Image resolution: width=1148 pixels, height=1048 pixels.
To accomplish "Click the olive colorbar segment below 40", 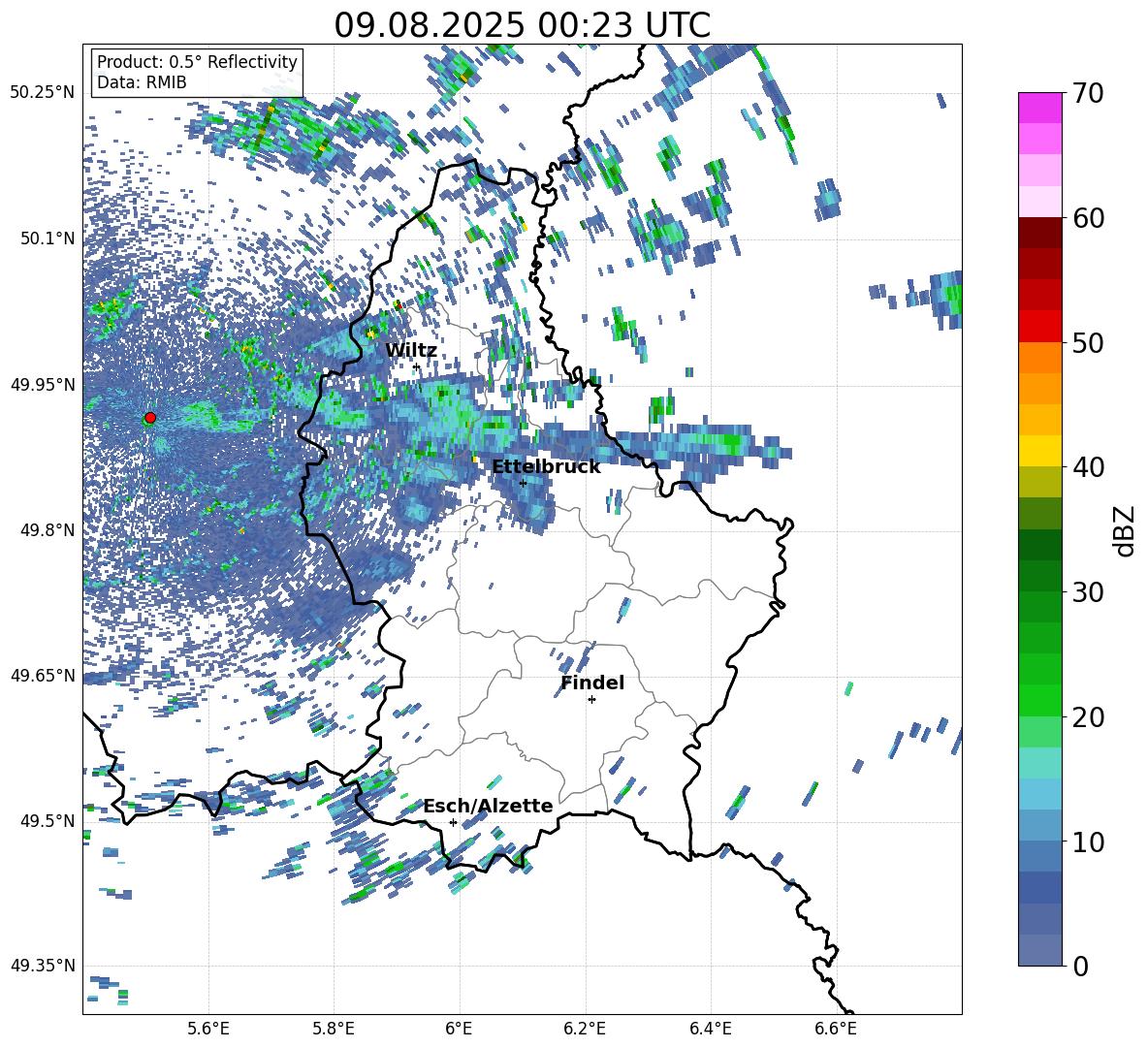I will click(1039, 482).
